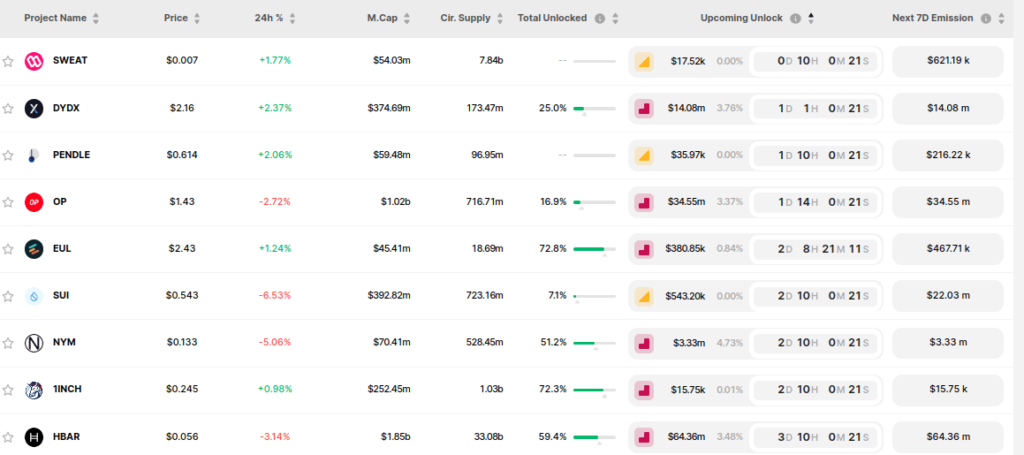This screenshot has height=455, width=1024.
Task: Click the PENDLE token logo
Action: click(34, 155)
